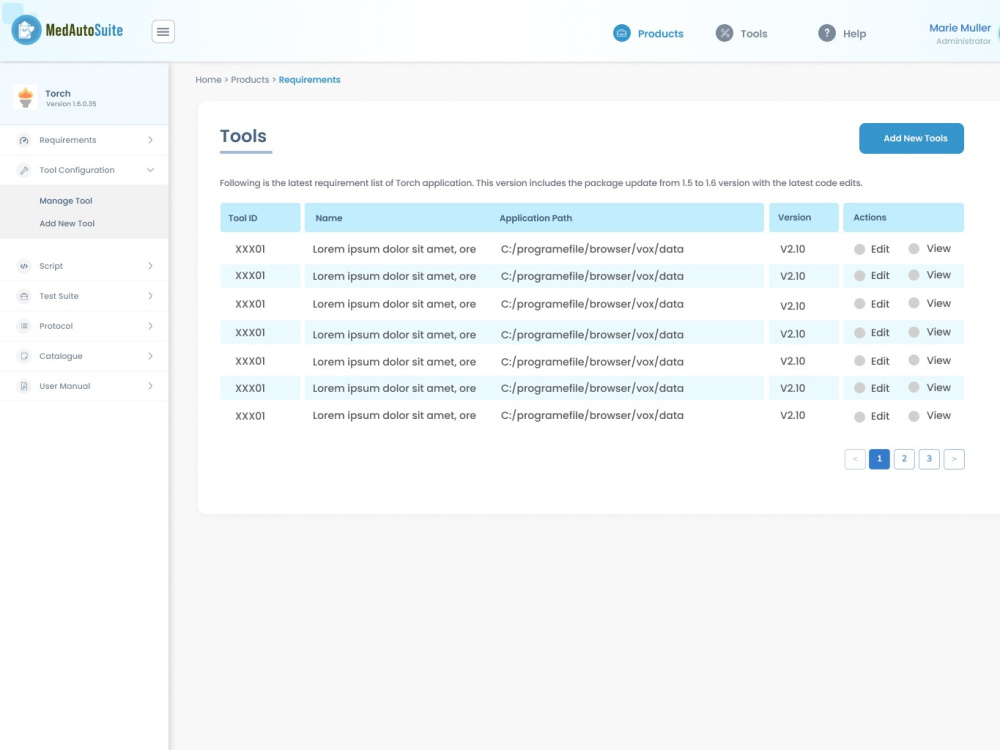Click the V2.10 version in third row
Viewport: 1000px width, 750px height.
(x=793, y=306)
